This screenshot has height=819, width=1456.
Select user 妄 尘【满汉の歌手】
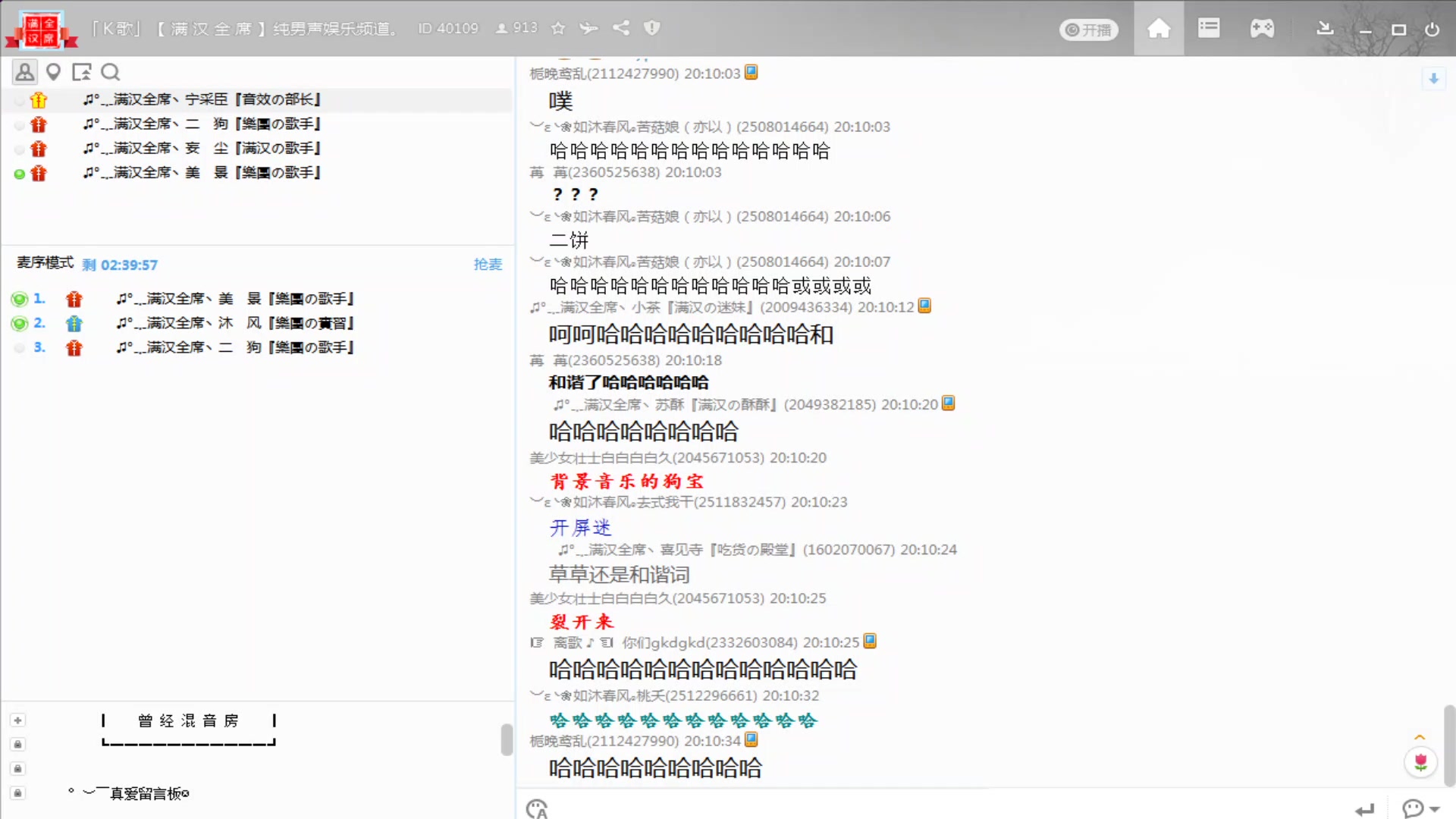coord(258,148)
